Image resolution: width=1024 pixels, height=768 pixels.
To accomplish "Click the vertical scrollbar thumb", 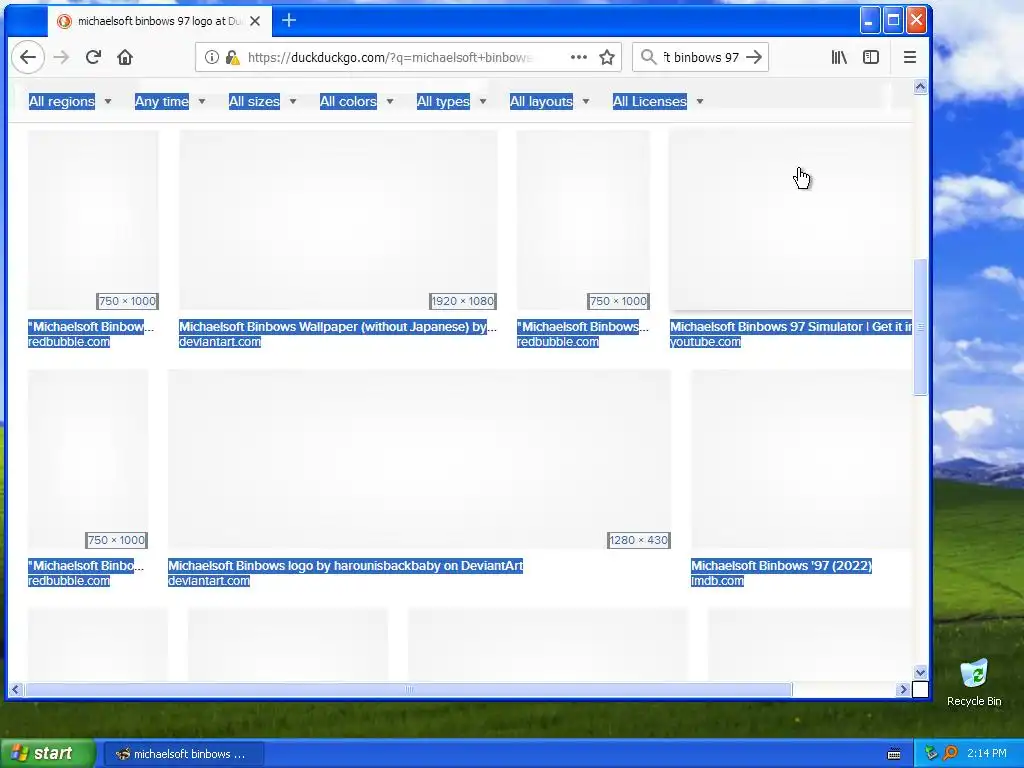I will point(920,327).
